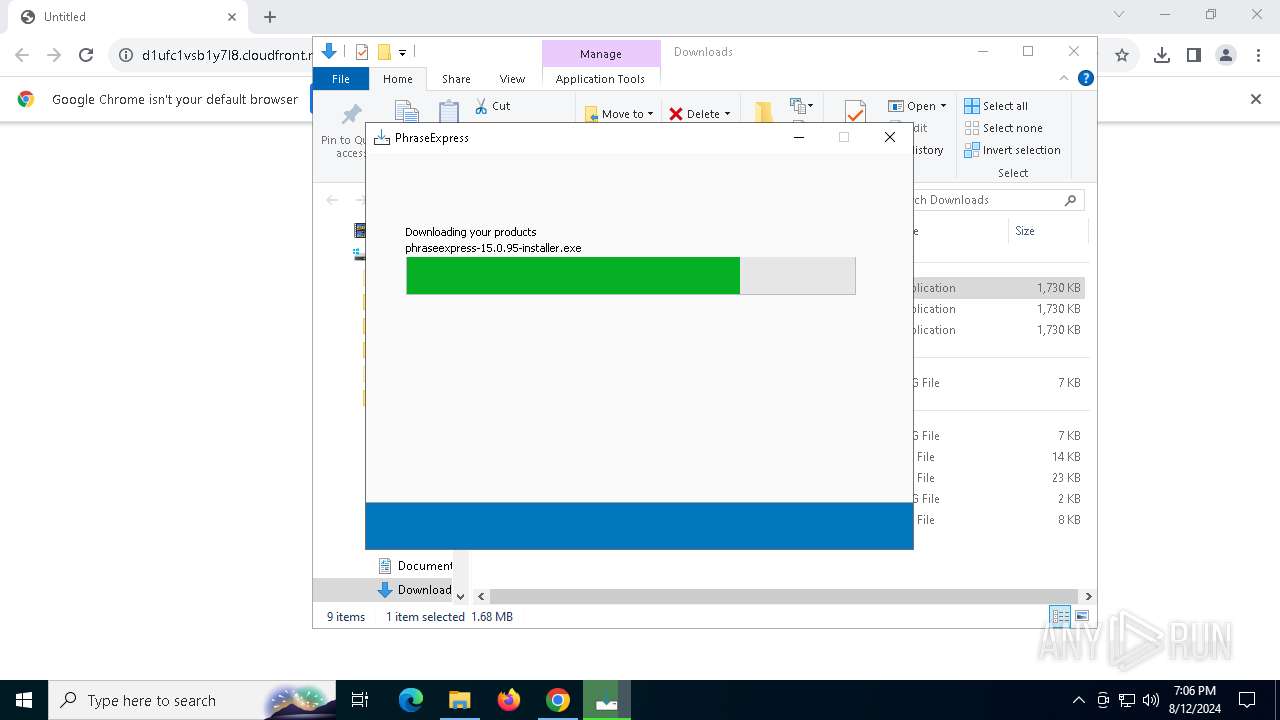Open the Move to dropdown
The height and width of the screenshot is (720, 1280).
619,114
